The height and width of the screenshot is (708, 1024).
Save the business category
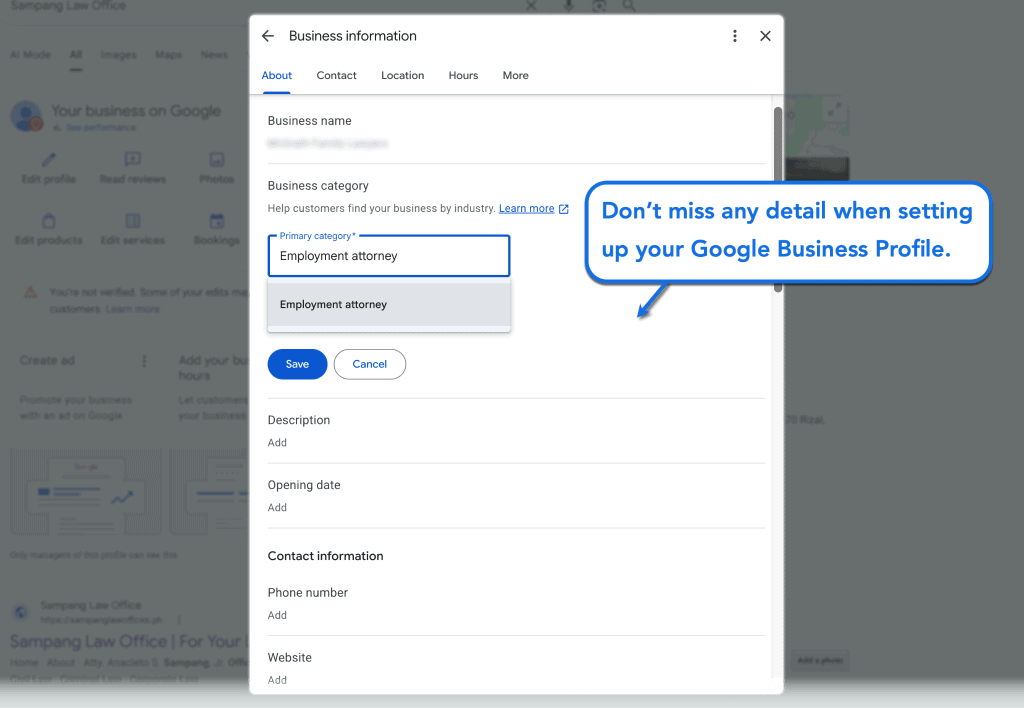click(x=297, y=364)
